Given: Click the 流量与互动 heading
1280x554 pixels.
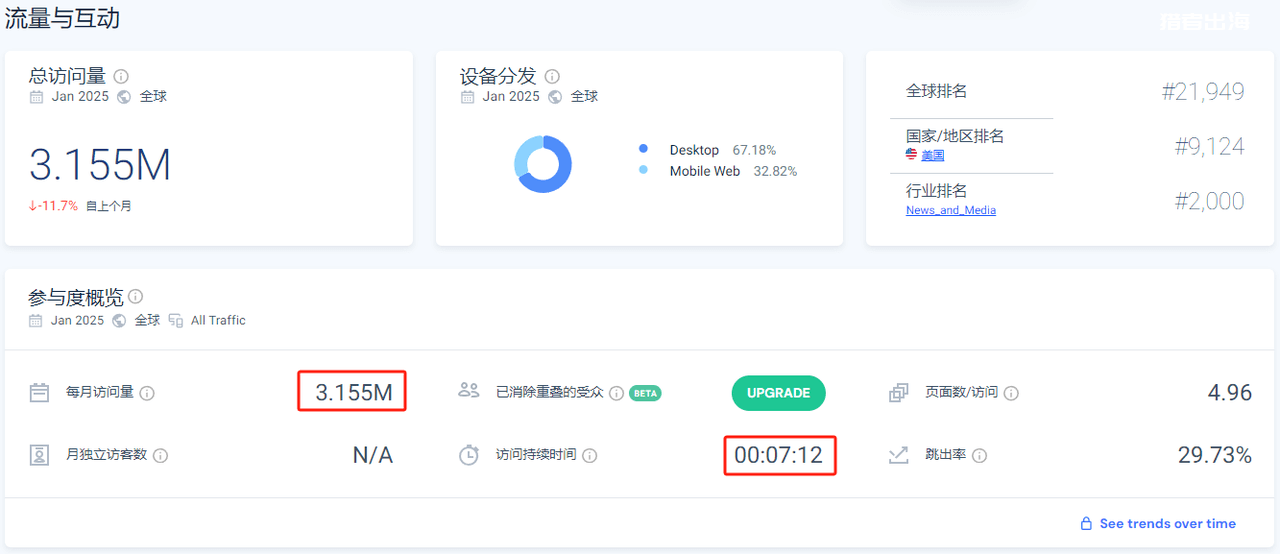Looking at the screenshot, I should click(x=62, y=18).
